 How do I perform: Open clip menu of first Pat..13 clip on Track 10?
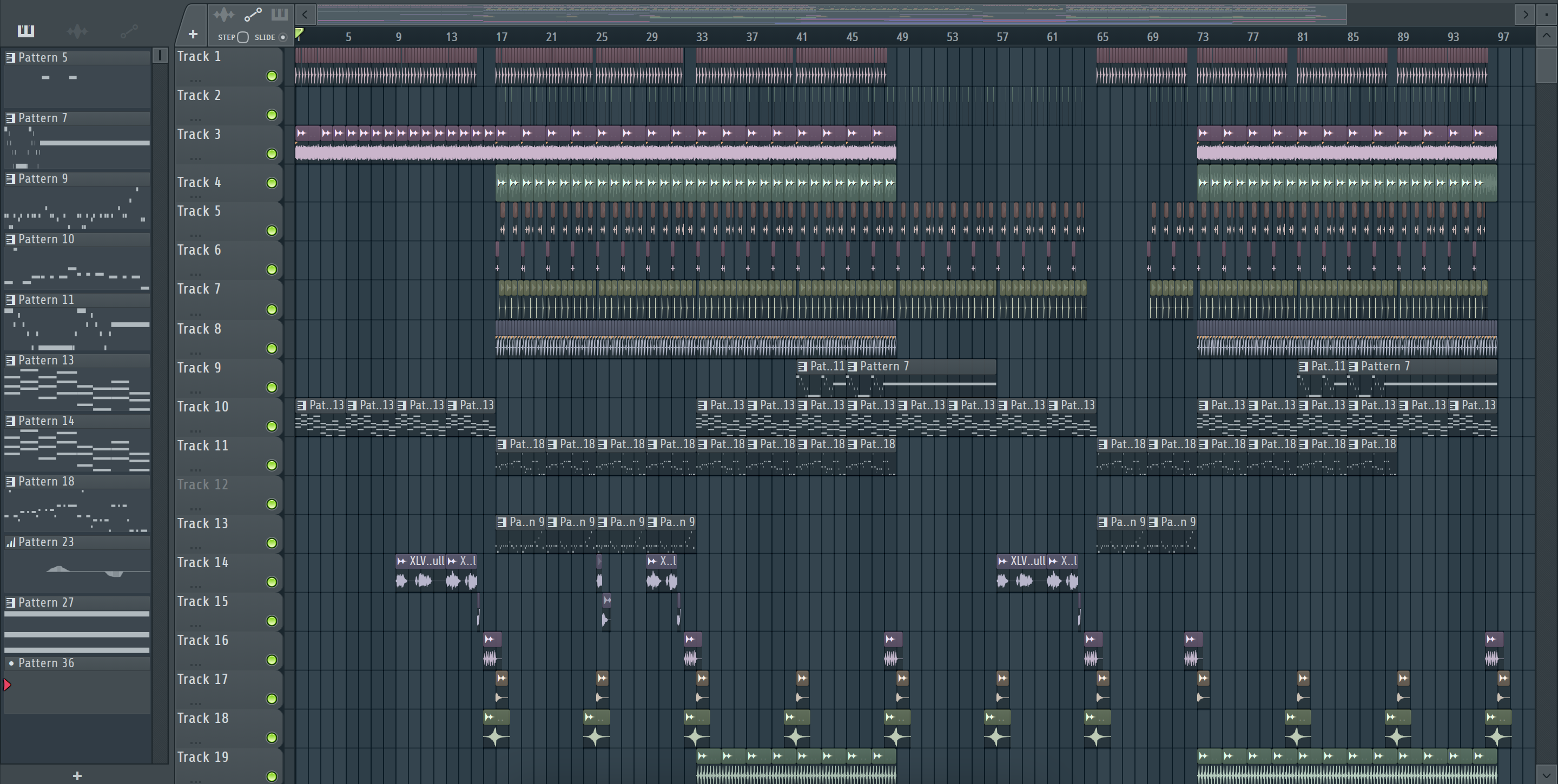[301, 405]
